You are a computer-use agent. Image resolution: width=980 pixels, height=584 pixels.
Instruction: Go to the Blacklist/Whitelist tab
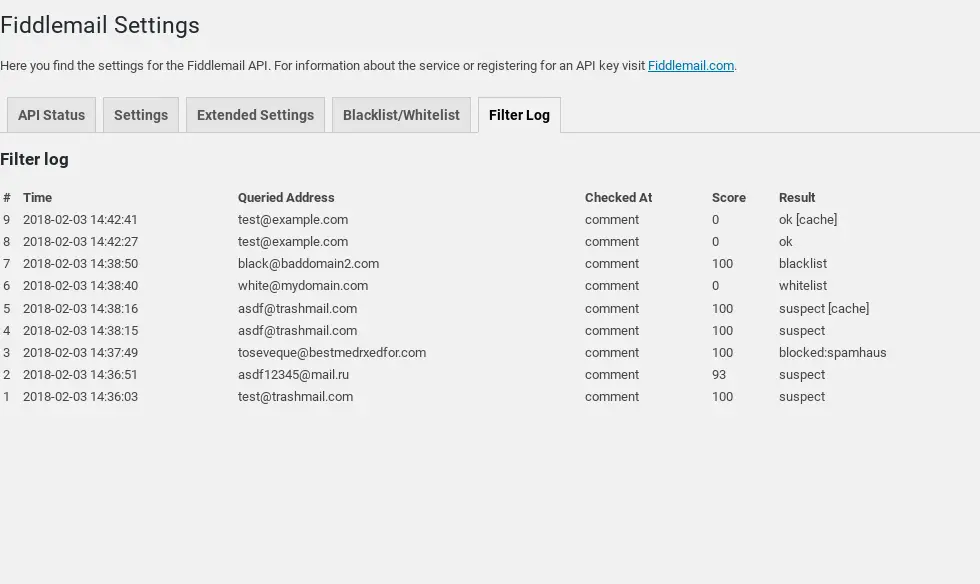pyautogui.click(x=401, y=115)
